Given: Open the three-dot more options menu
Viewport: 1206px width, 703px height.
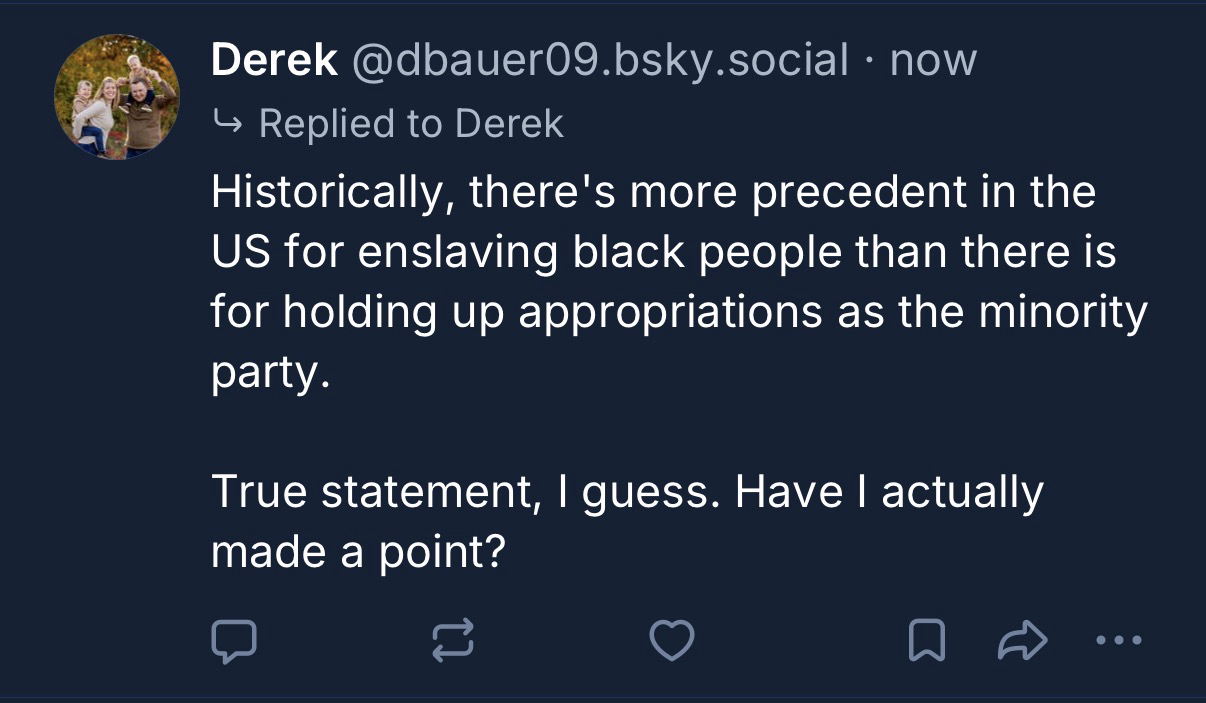Looking at the screenshot, I should (x=1116, y=642).
